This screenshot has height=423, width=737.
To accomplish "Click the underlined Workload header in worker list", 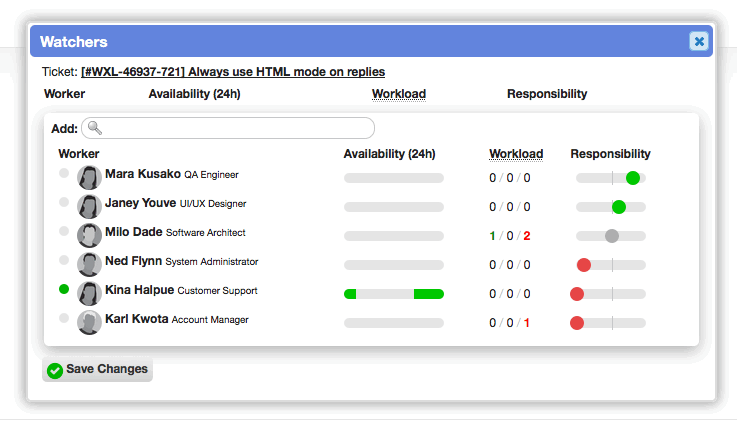I will pyautogui.click(x=516, y=154).
